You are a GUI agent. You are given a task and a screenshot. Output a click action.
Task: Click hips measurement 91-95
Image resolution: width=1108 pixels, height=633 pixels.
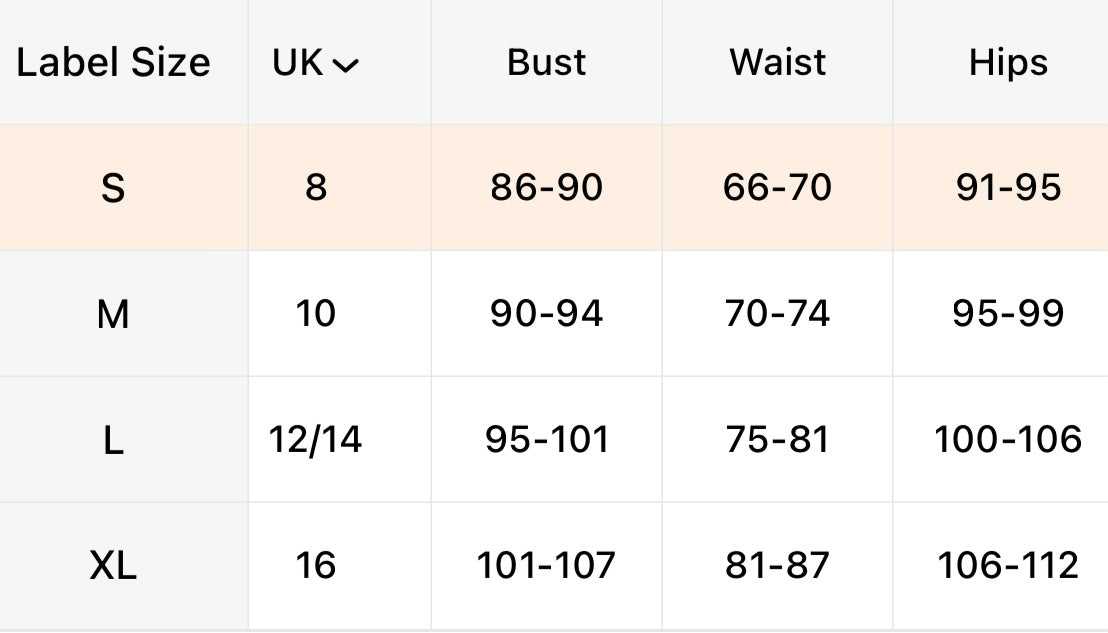coord(1007,188)
